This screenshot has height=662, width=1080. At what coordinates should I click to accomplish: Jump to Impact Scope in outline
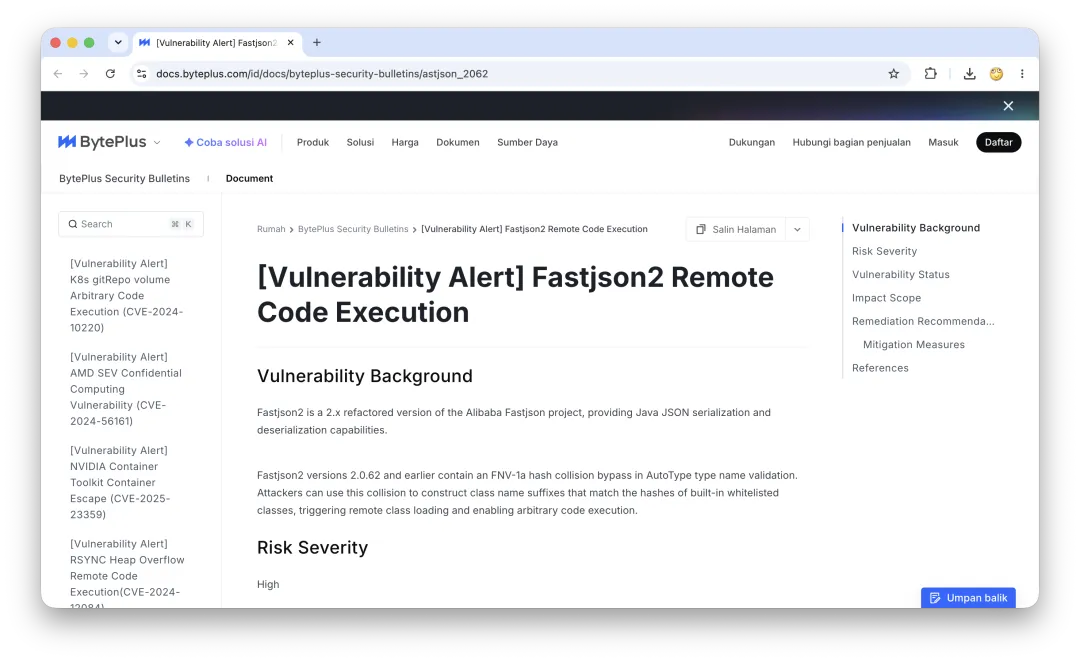(886, 298)
